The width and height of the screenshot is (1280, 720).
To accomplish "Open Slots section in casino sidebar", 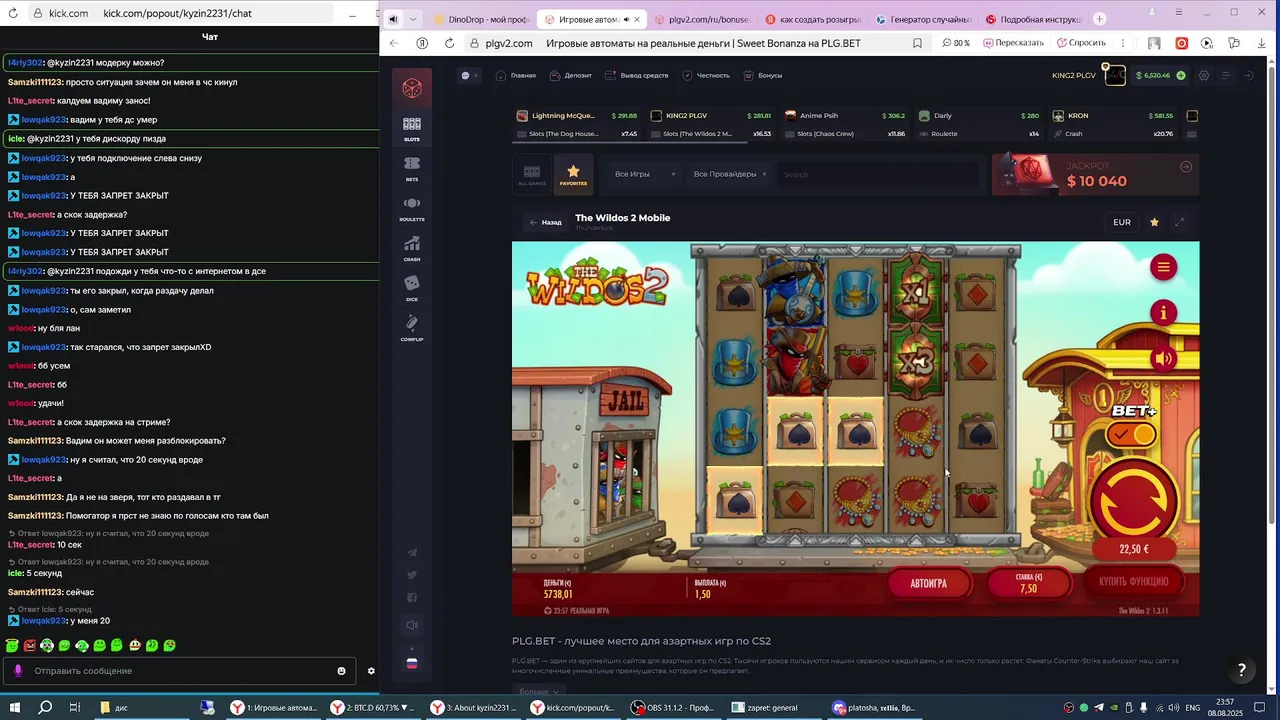I will (412, 128).
